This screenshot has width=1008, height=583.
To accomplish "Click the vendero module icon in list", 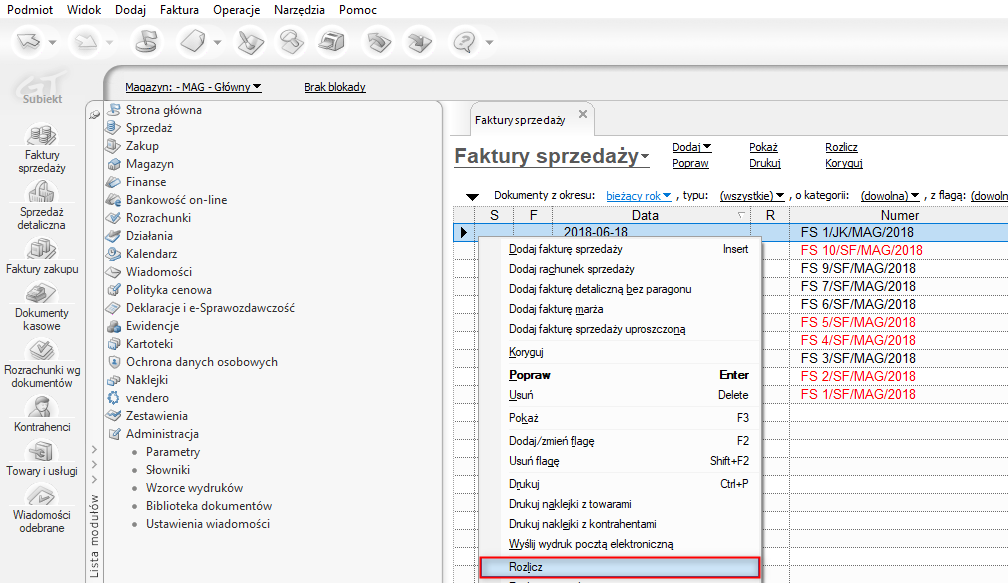I will tap(114, 398).
